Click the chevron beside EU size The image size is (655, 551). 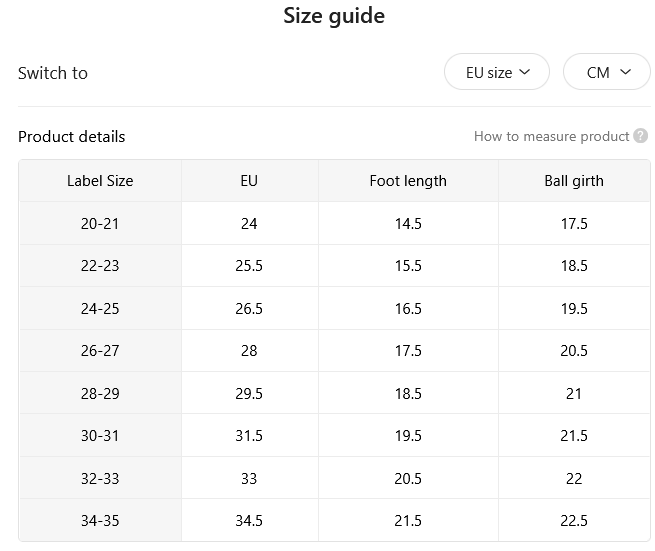[x=525, y=72]
